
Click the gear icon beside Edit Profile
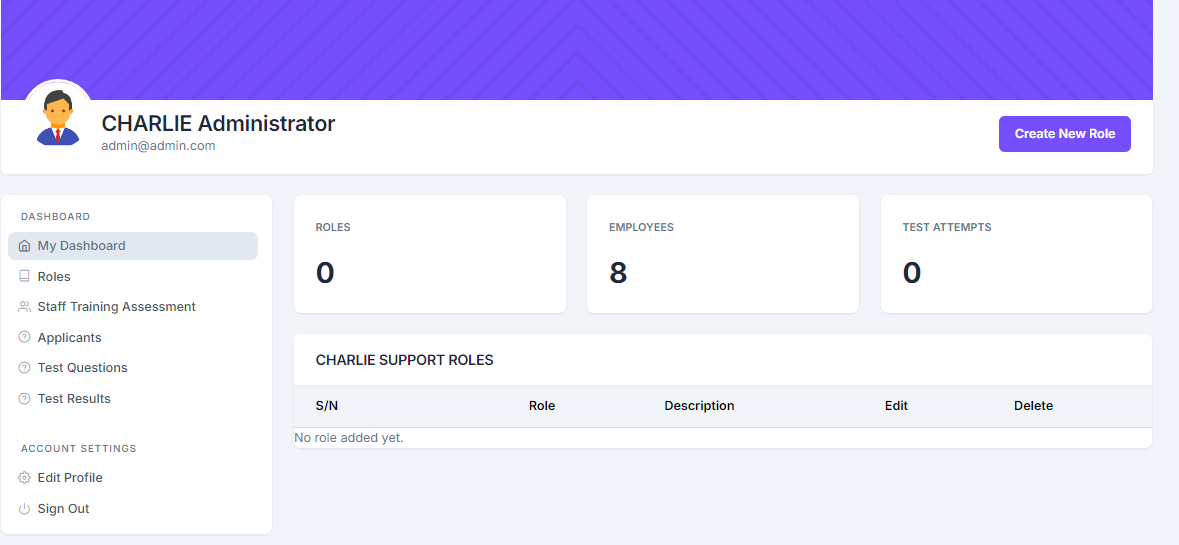click(25, 478)
